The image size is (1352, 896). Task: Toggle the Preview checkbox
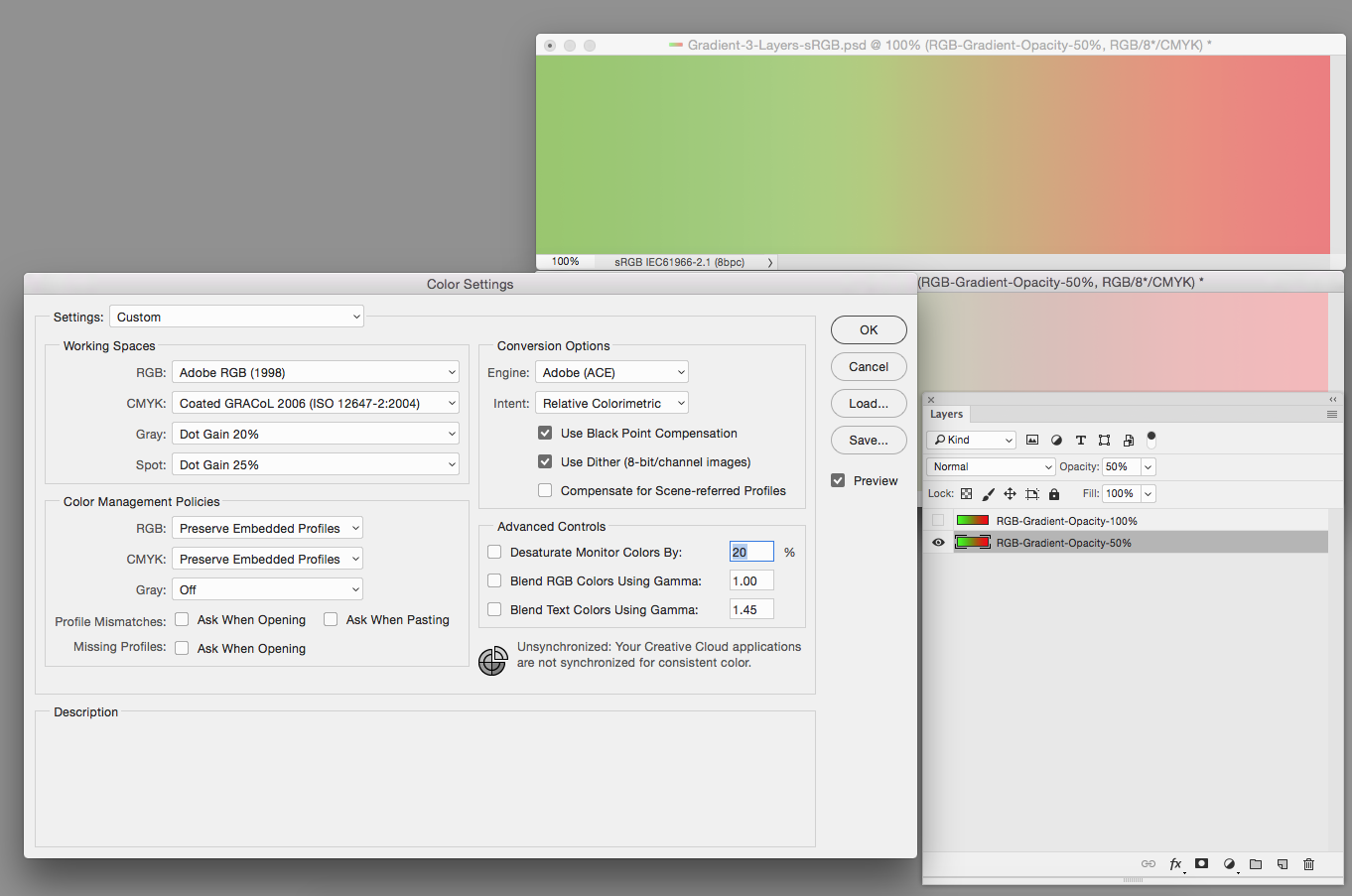(x=839, y=481)
